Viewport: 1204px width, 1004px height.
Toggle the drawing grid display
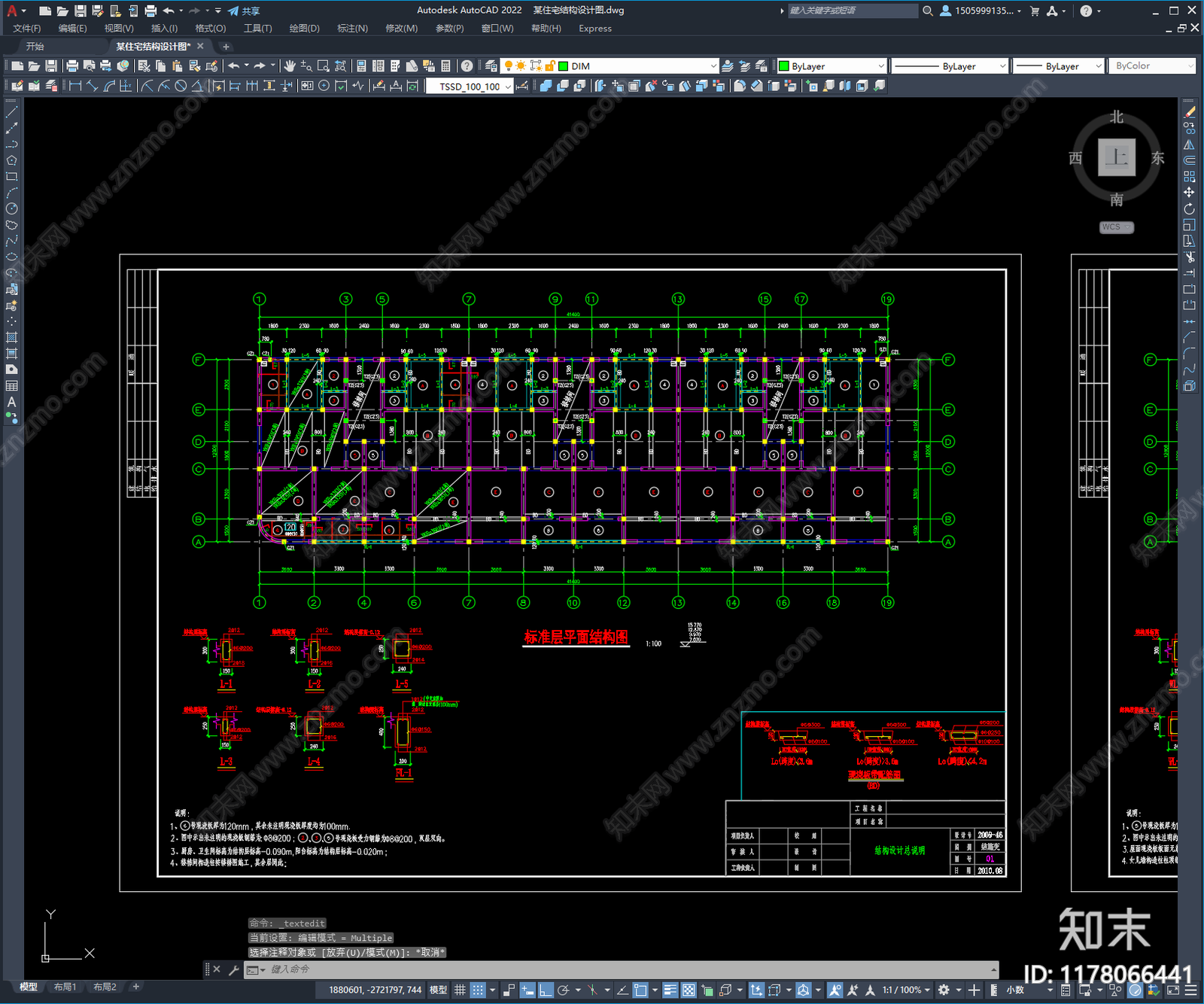click(460, 990)
